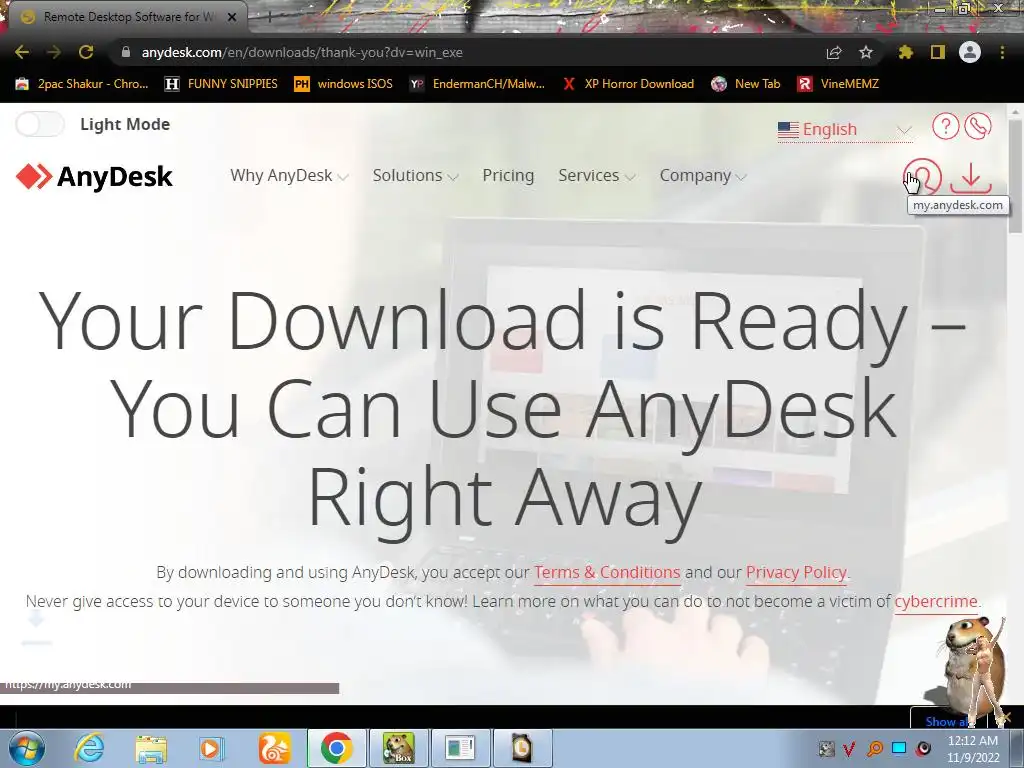
Task: Open the VineMEMZ bookmark
Action: 839,84
